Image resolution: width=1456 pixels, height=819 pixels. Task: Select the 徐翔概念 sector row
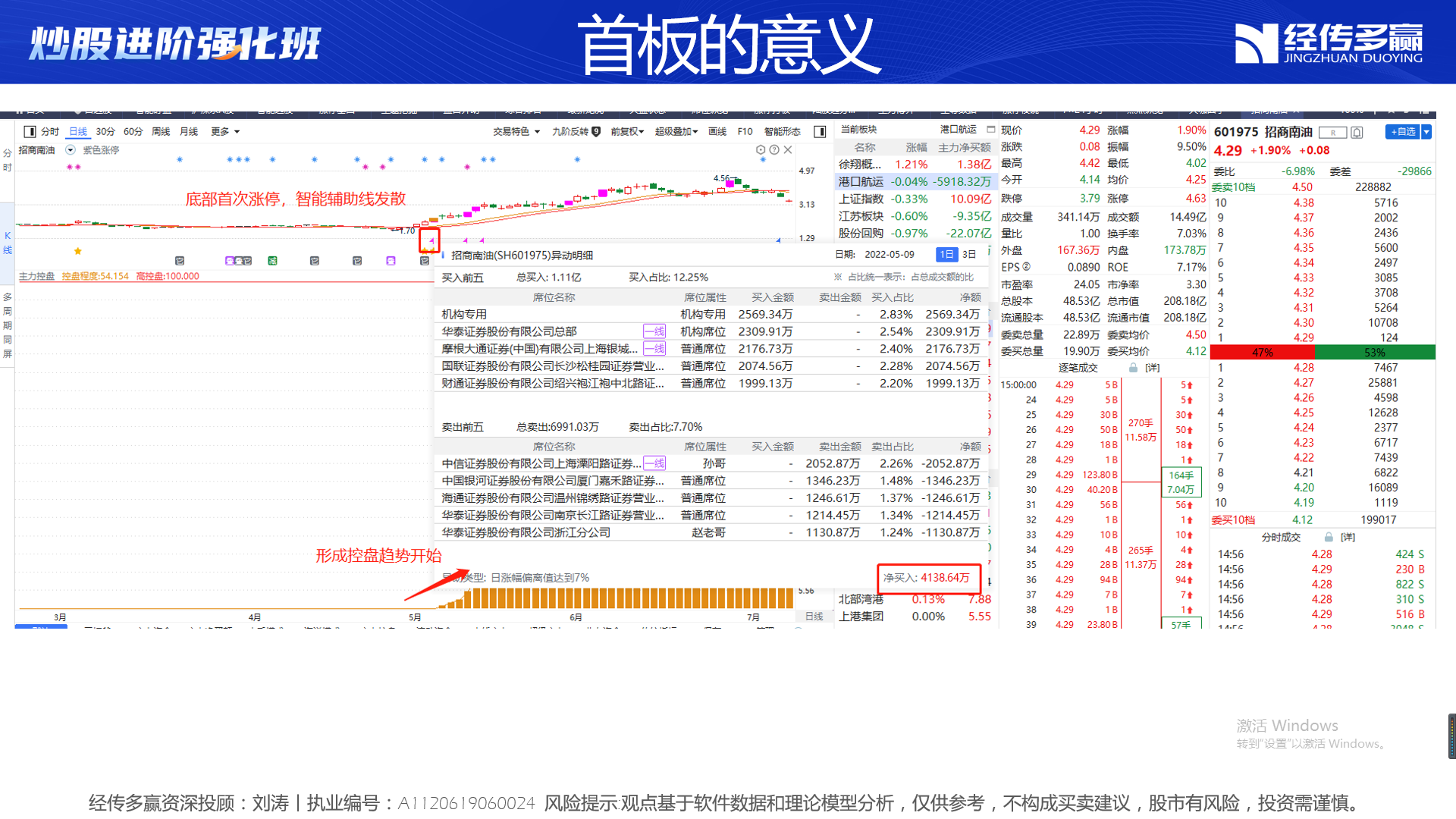click(x=915, y=165)
